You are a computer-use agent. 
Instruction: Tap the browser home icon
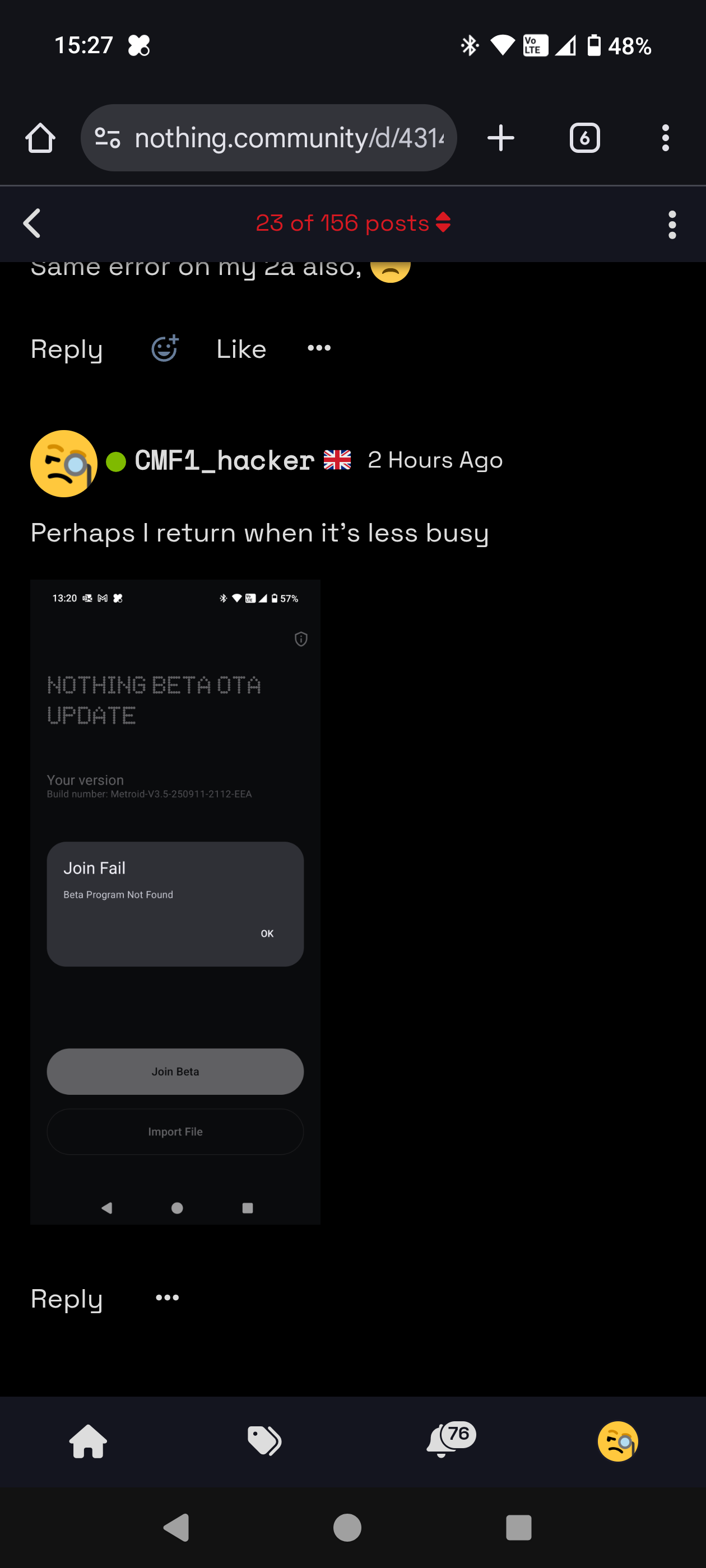(x=40, y=138)
